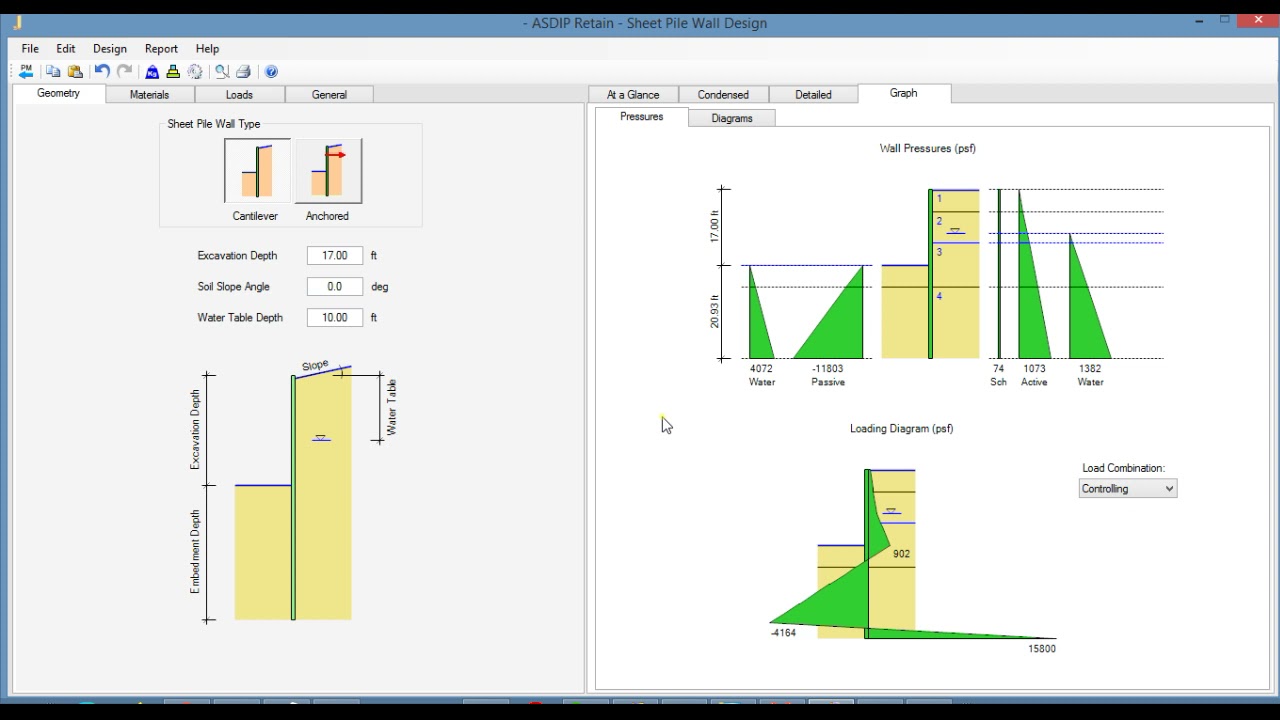This screenshot has height=720, width=1280.
Task: Click the 4072 Water pressure value
Action: click(x=761, y=369)
